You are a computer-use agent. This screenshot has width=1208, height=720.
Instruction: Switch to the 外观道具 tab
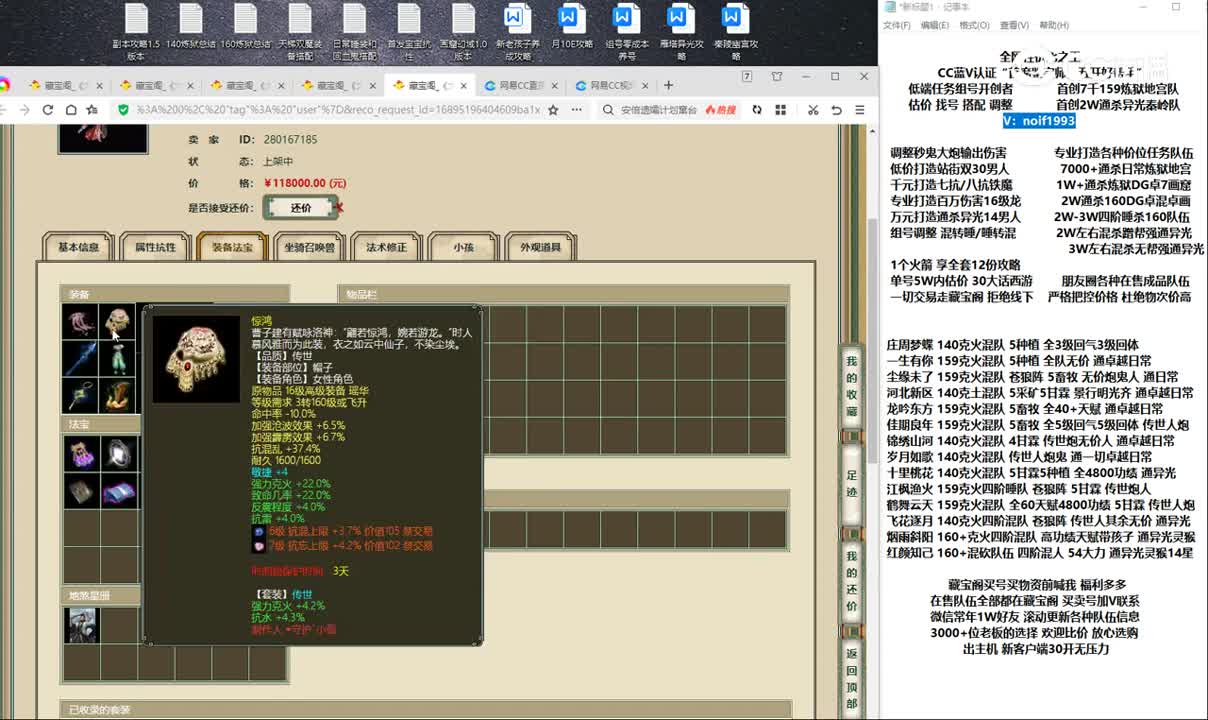(x=540, y=247)
